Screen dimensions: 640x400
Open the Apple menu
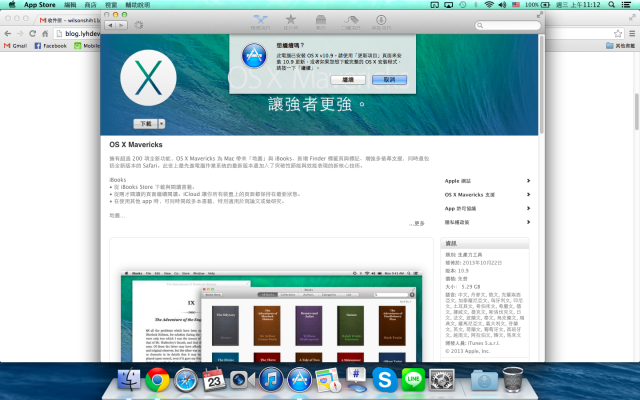(12, 5)
